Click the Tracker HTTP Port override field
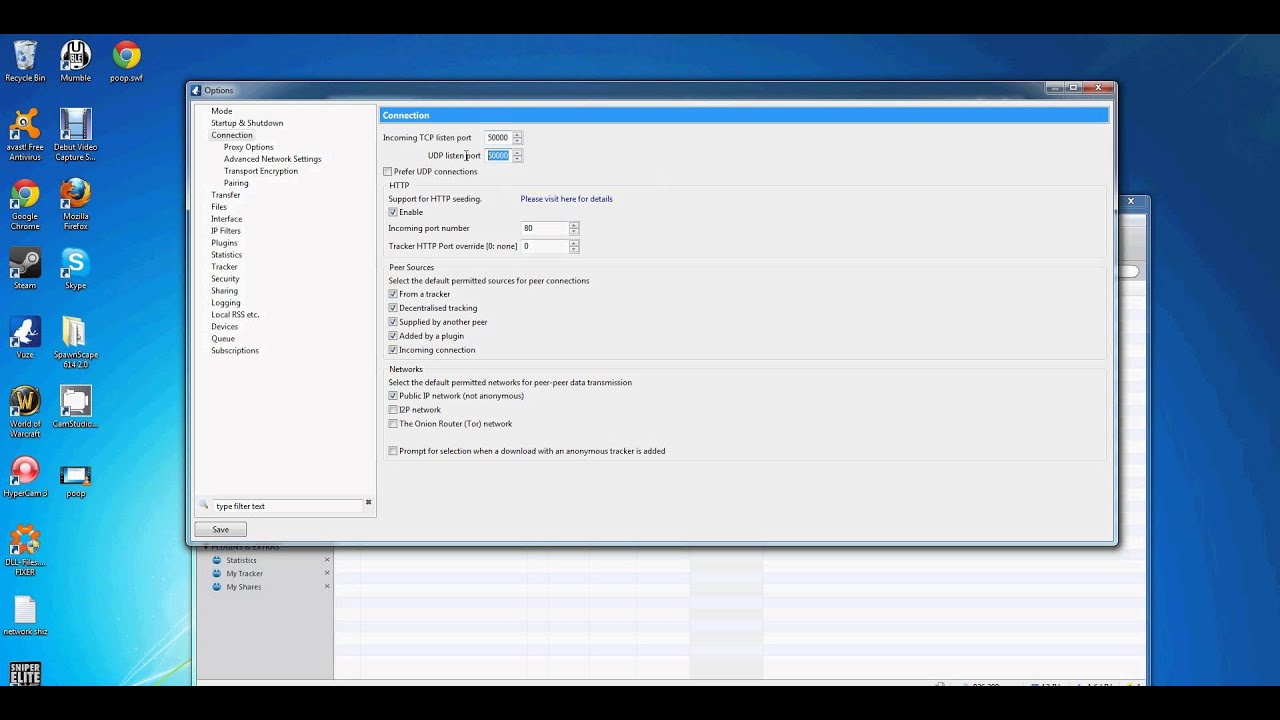This screenshot has height=720, width=1280. (x=545, y=246)
